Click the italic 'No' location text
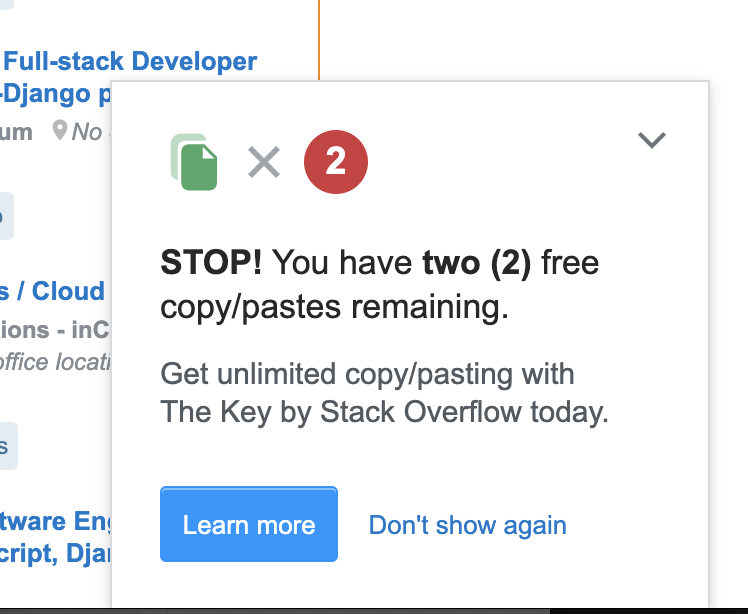Image resolution: width=748 pixels, height=614 pixels. 86,132
